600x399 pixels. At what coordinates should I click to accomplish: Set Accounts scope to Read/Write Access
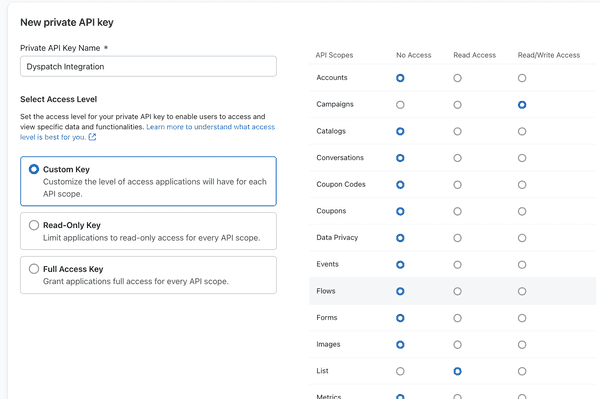coord(522,78)
